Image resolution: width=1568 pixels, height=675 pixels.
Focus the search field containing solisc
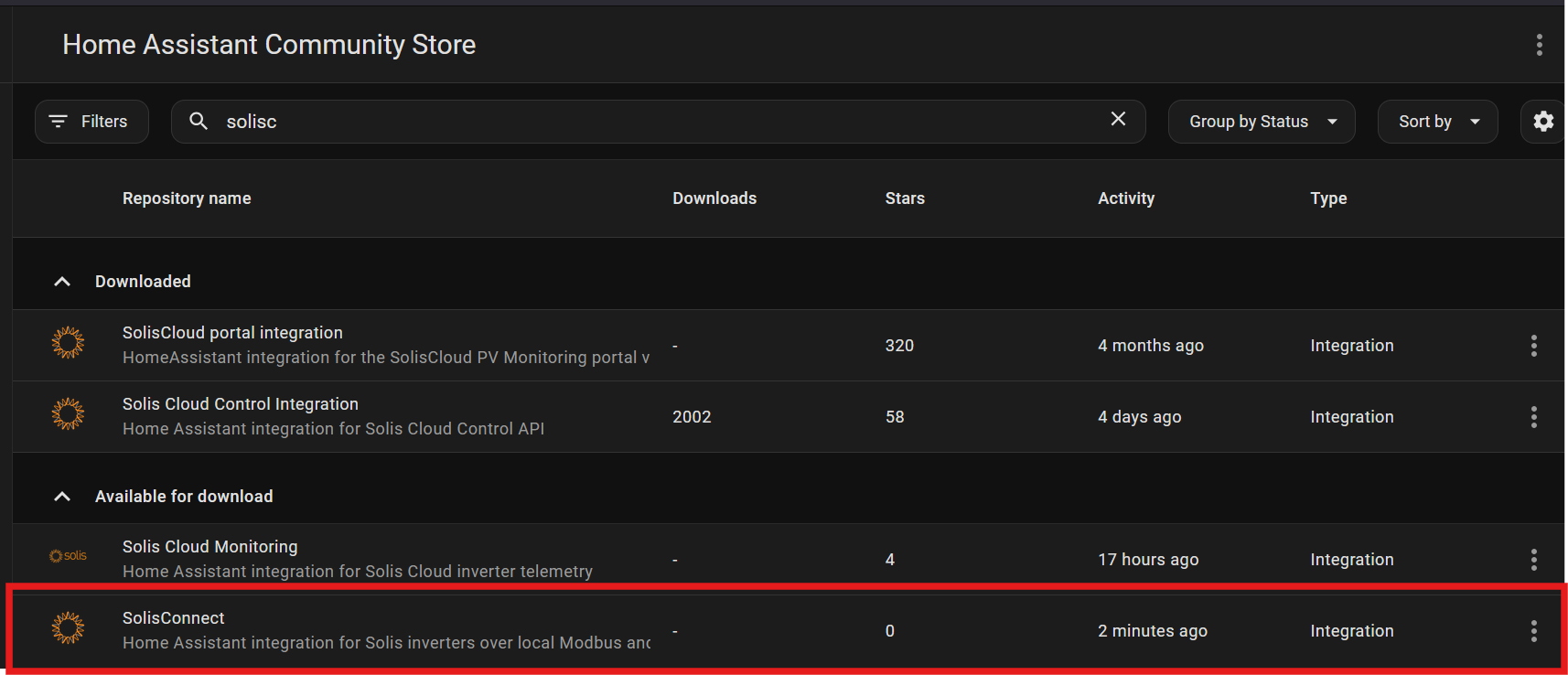click(x=658, y=122)
